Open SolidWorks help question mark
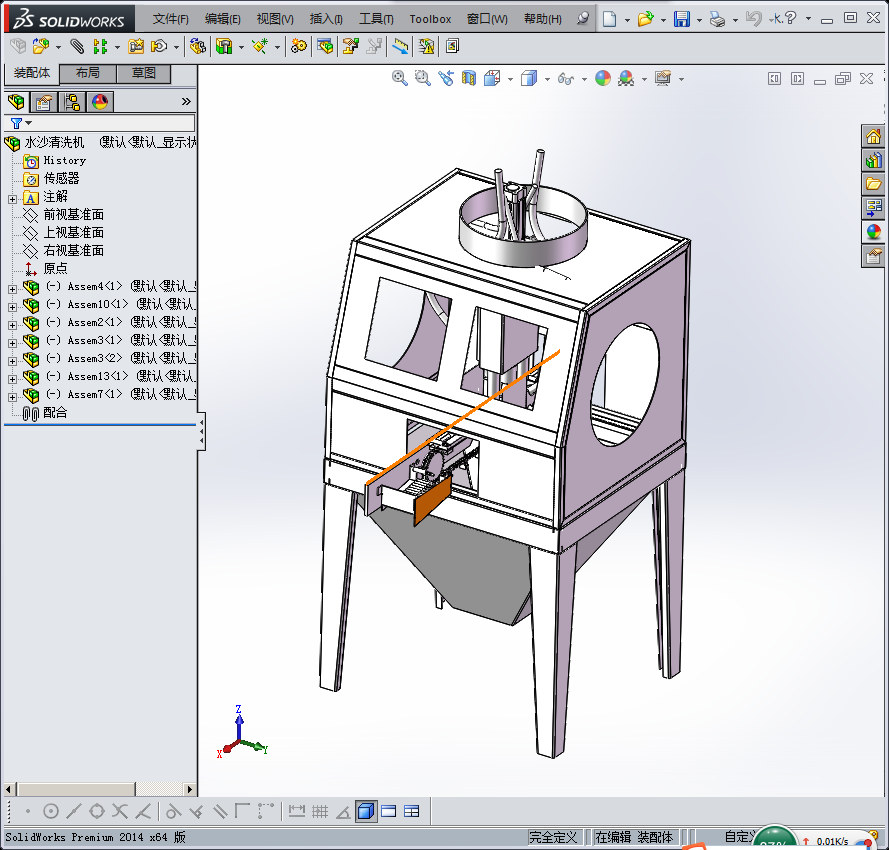Screen dimensions: 889x850 [791, 19]
